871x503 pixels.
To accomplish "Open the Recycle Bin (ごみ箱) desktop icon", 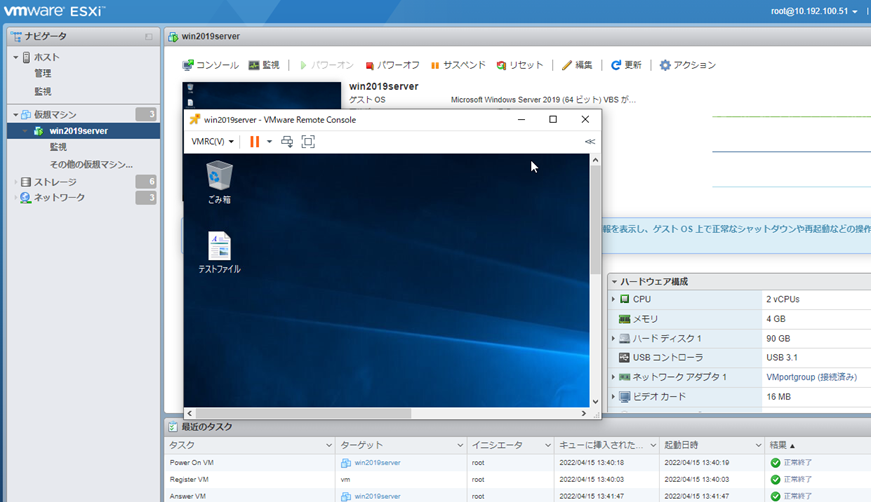I will tap(219, 181).
